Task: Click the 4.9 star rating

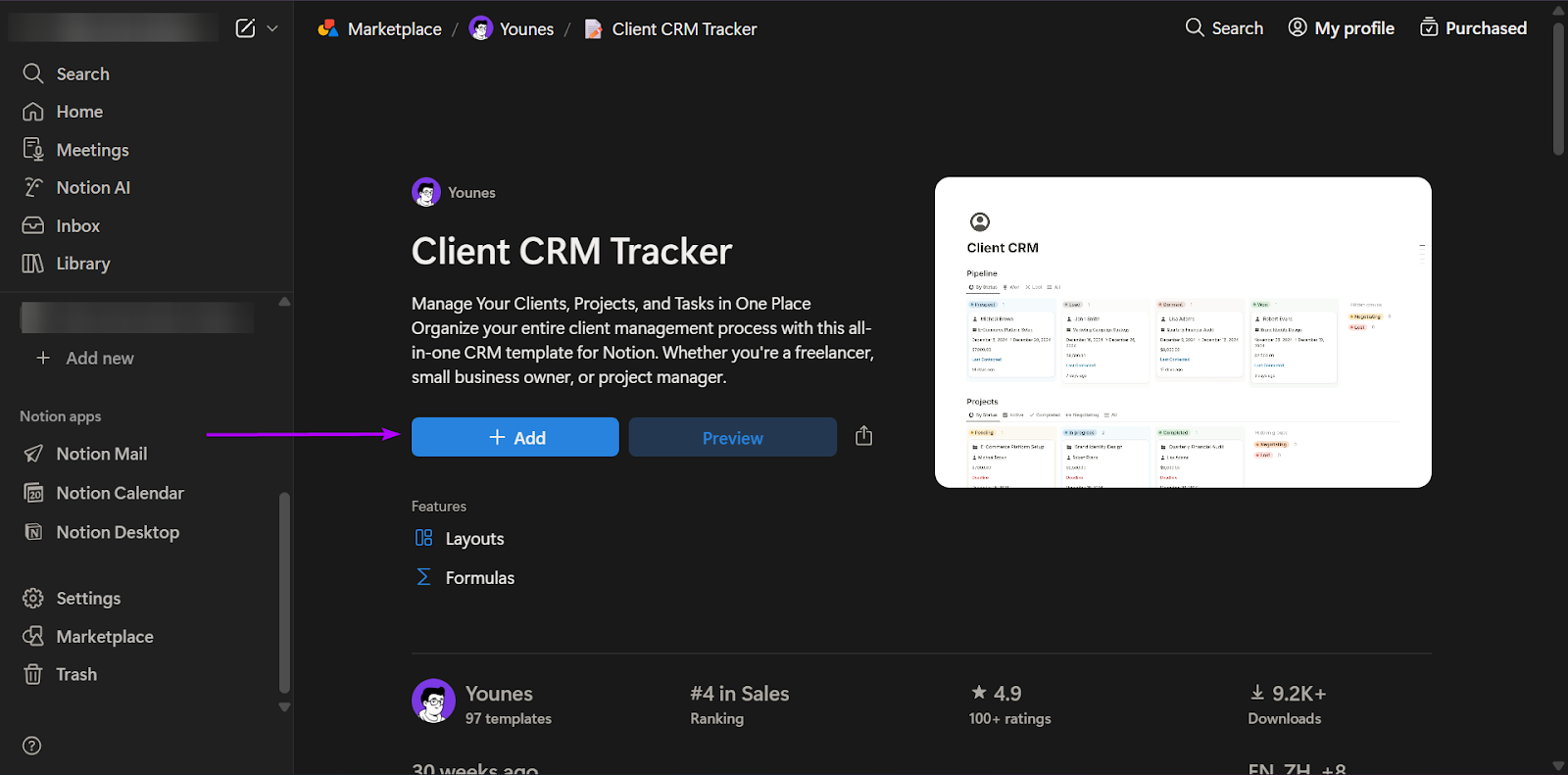Action: coord(1009,703)
